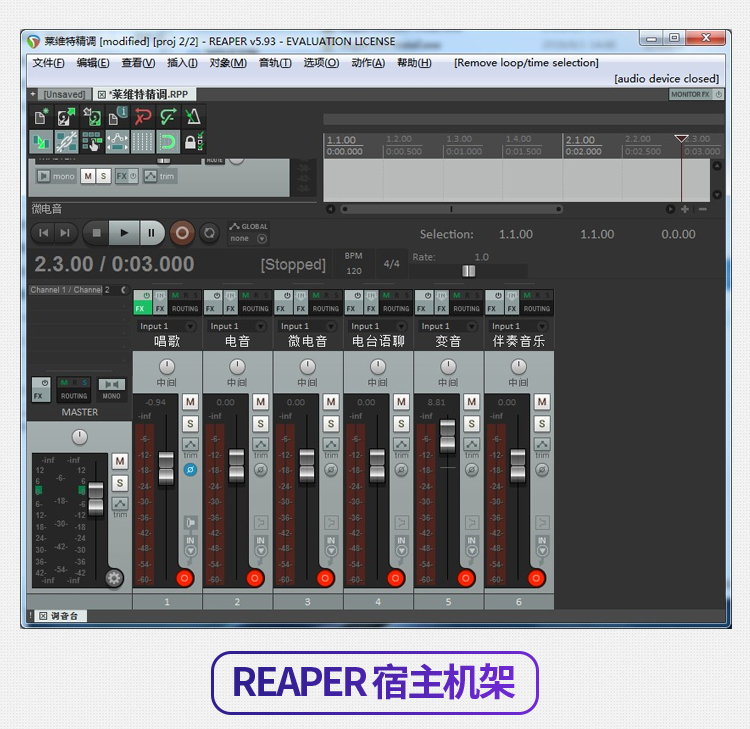The height and width of the screenshot is (729, 750).
Task: Click the 微电音 track volume fader
Action: pos(307,463)
